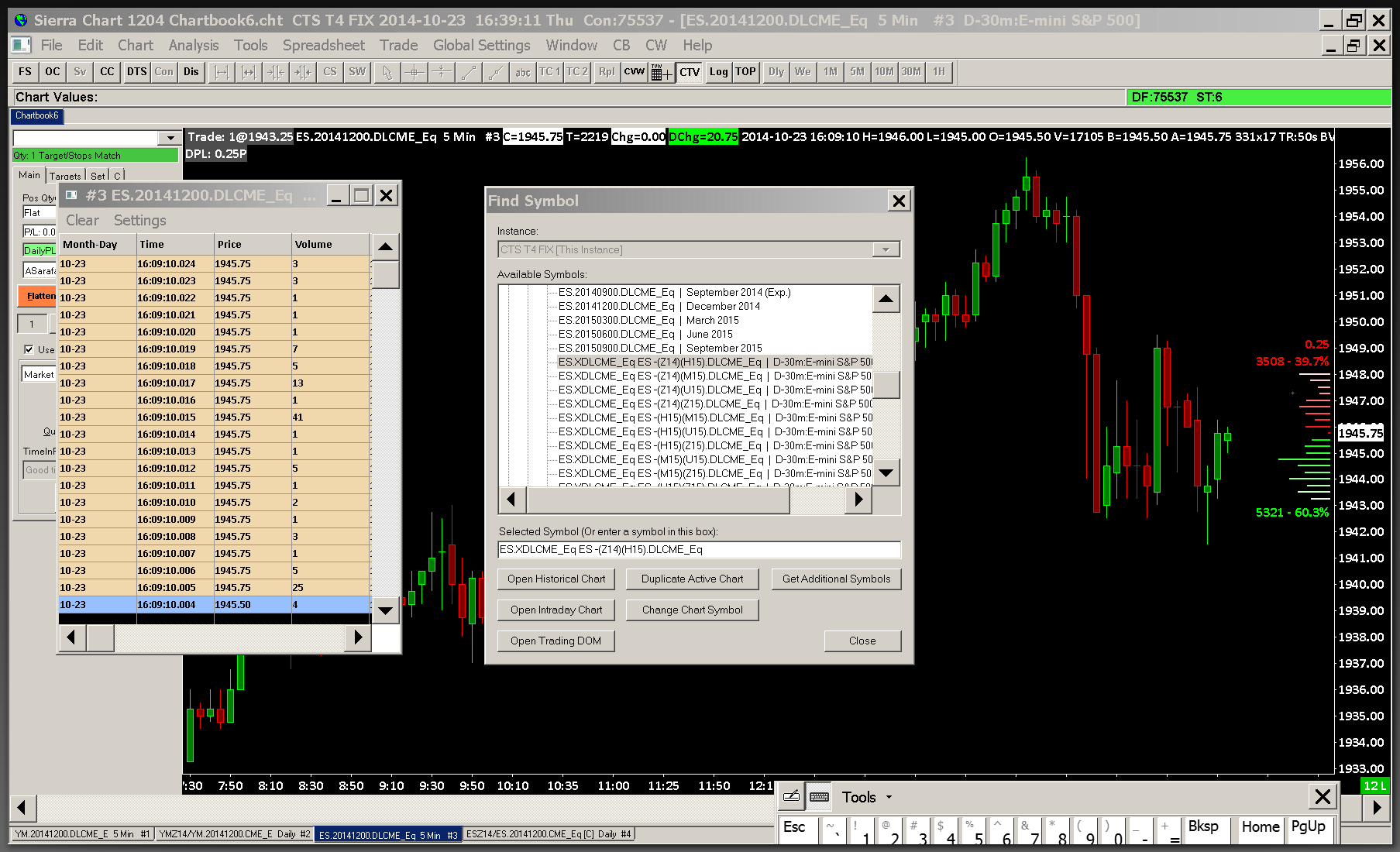
Task: Switch to YM.20141200.DLCME_E 5 Min #1 chart tab
Action: click(82, 834)
